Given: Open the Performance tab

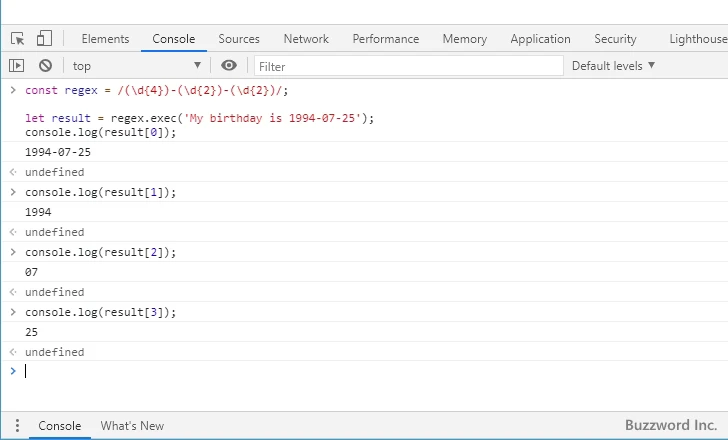Looking at the screenshot, I should 385,39.
